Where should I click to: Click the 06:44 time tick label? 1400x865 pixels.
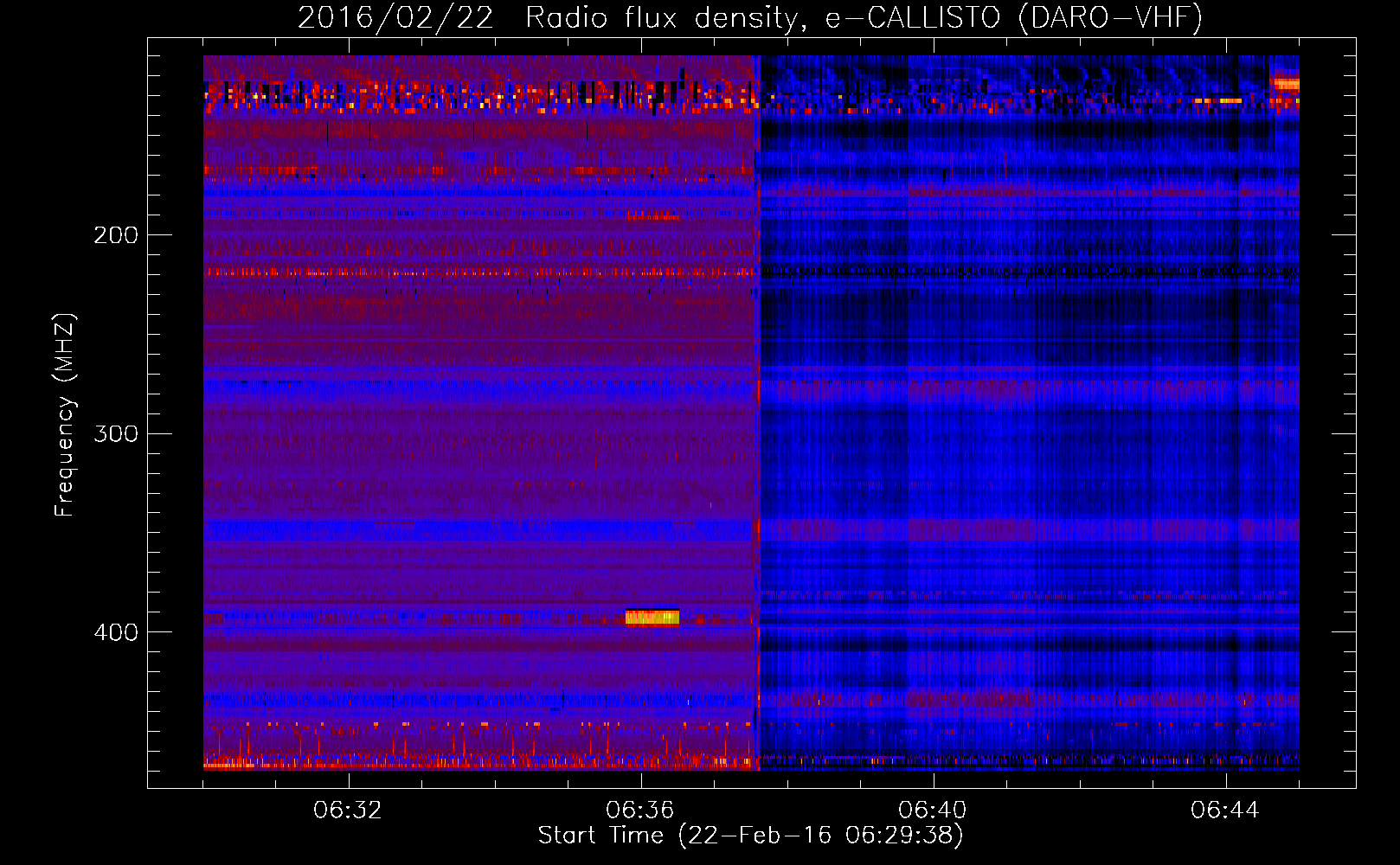1225,811
